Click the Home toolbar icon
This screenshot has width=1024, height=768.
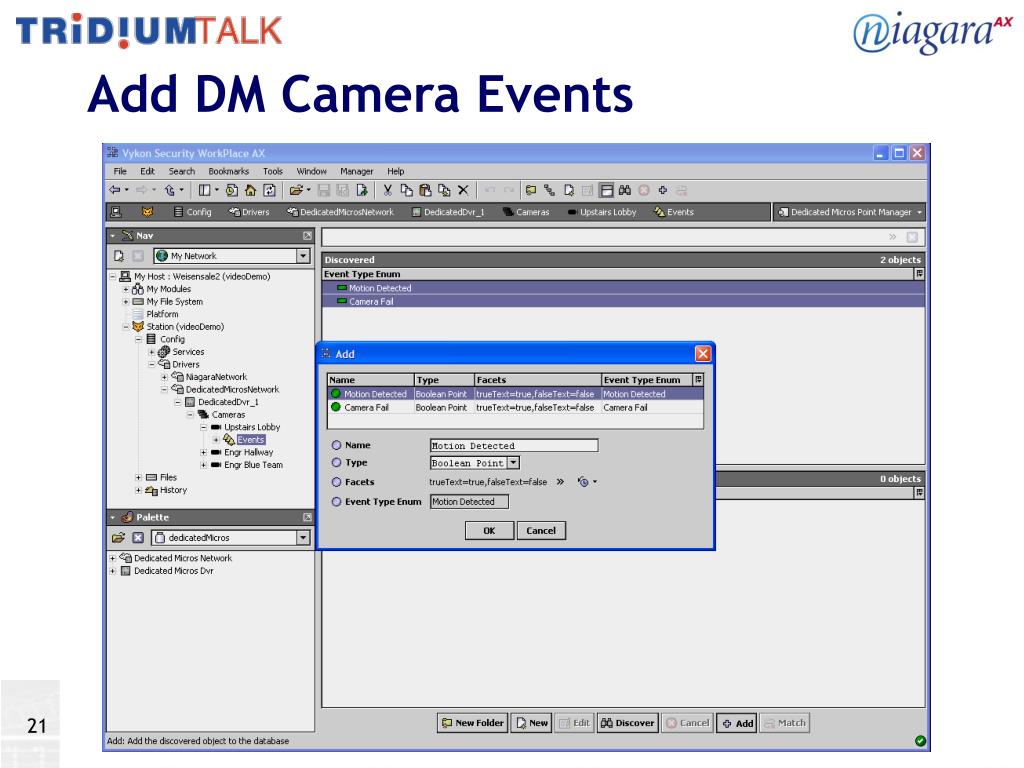click(x=250, y=190)
